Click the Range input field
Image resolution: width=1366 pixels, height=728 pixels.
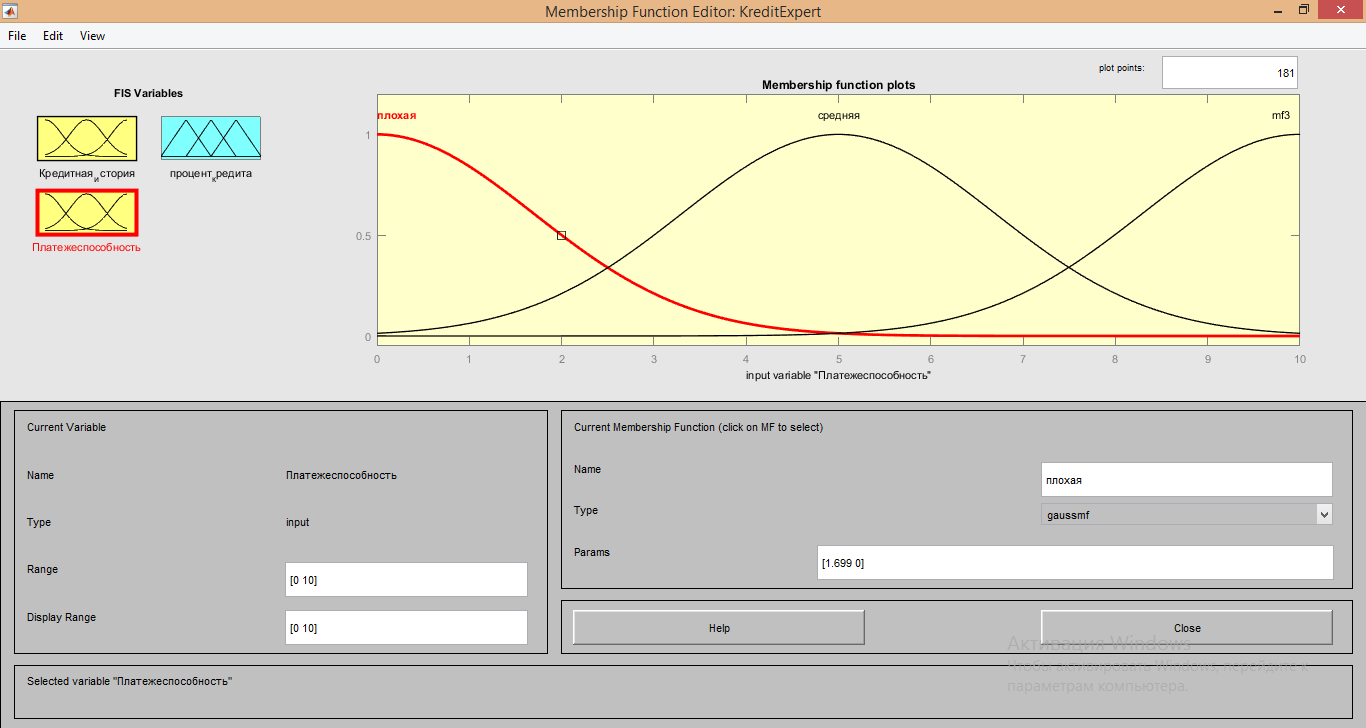tap(406, 580)
